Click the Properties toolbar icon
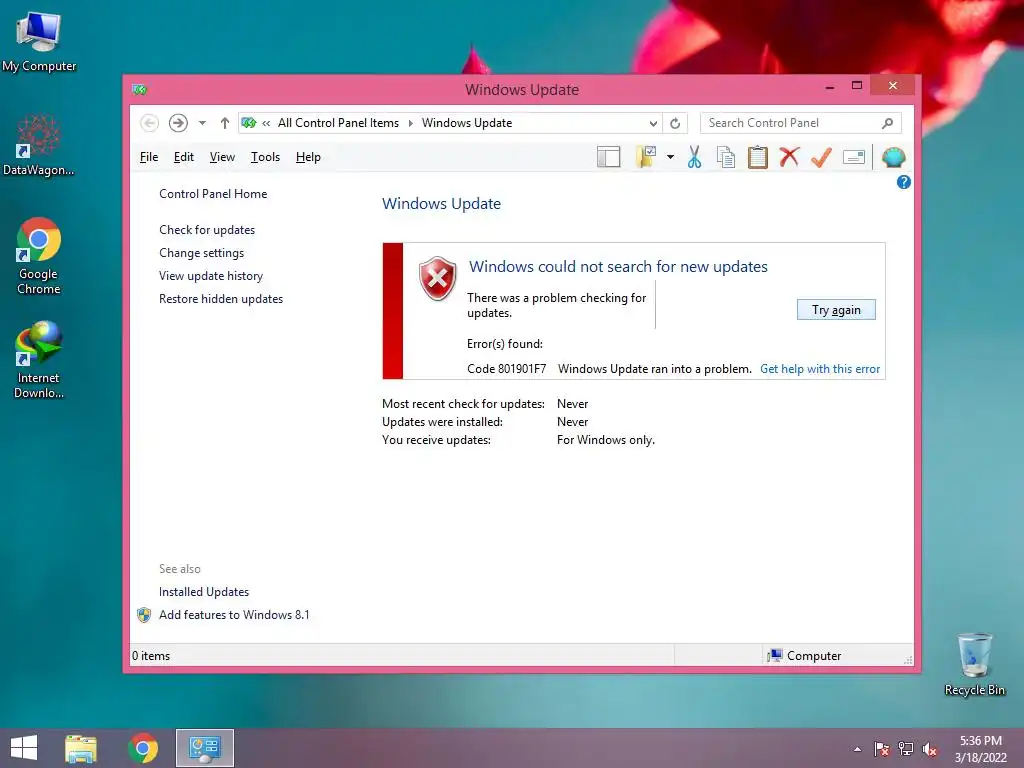Image resolution: width=1024 pixels, height=768 pixels. [854, 157]
